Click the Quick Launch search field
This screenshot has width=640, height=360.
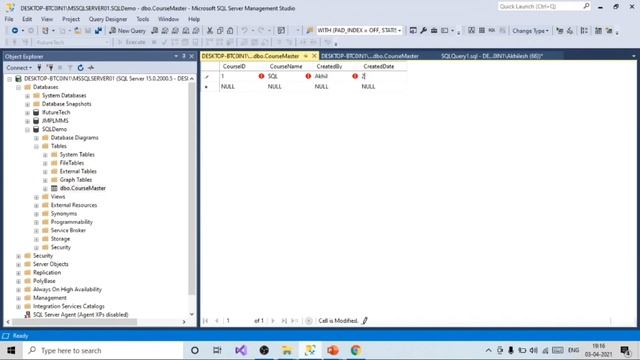[x=544, y=6]
